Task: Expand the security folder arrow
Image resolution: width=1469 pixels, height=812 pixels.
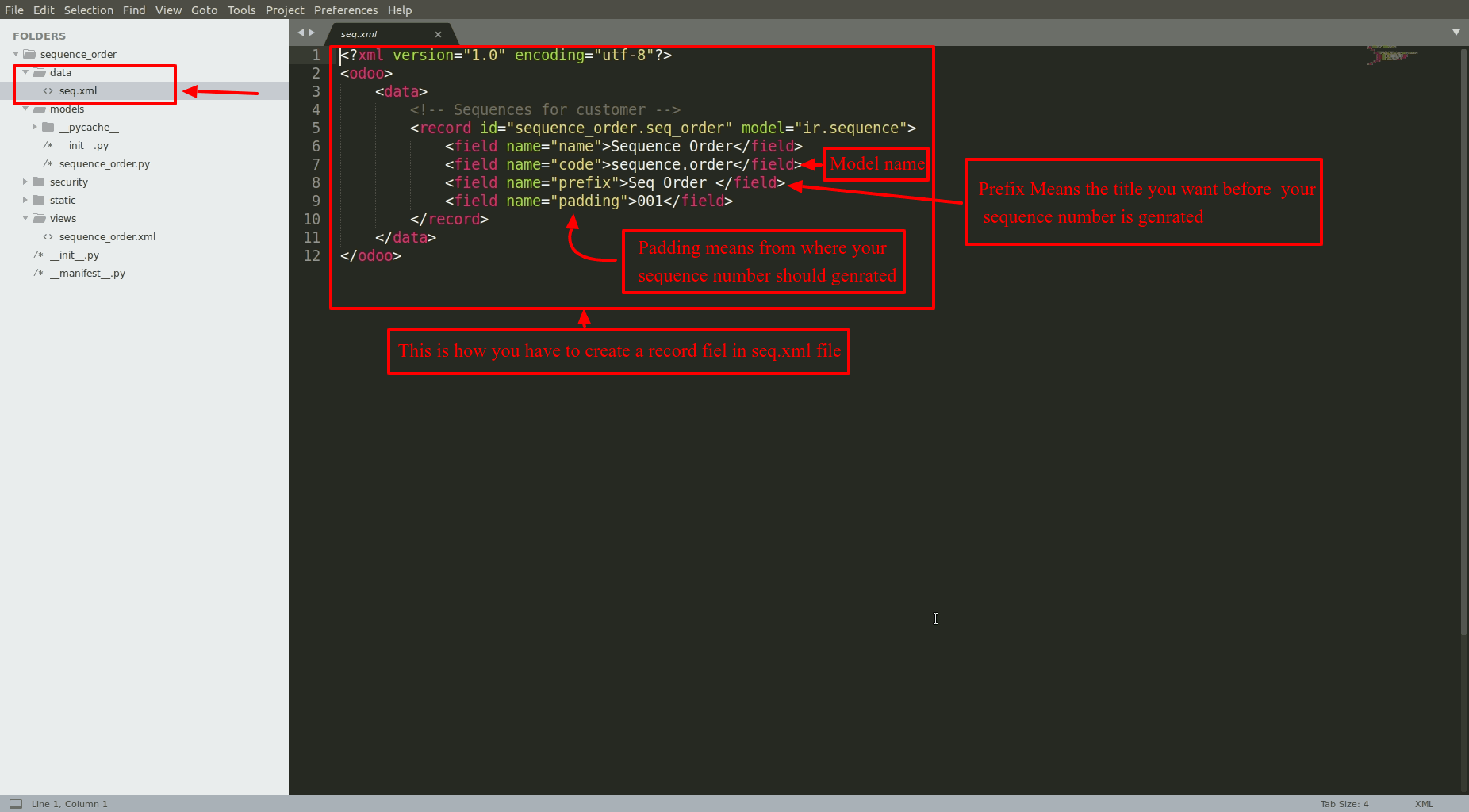Action: point(25,182)
